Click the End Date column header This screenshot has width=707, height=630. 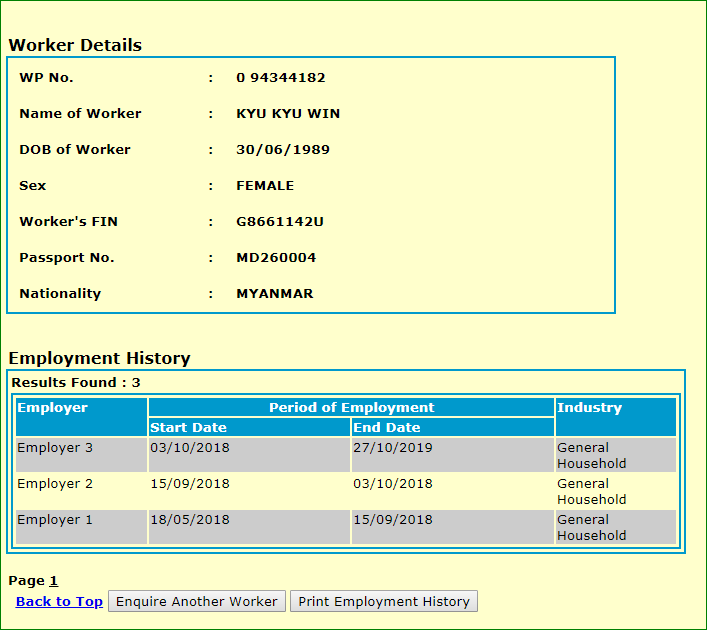(x=387, y=428)
